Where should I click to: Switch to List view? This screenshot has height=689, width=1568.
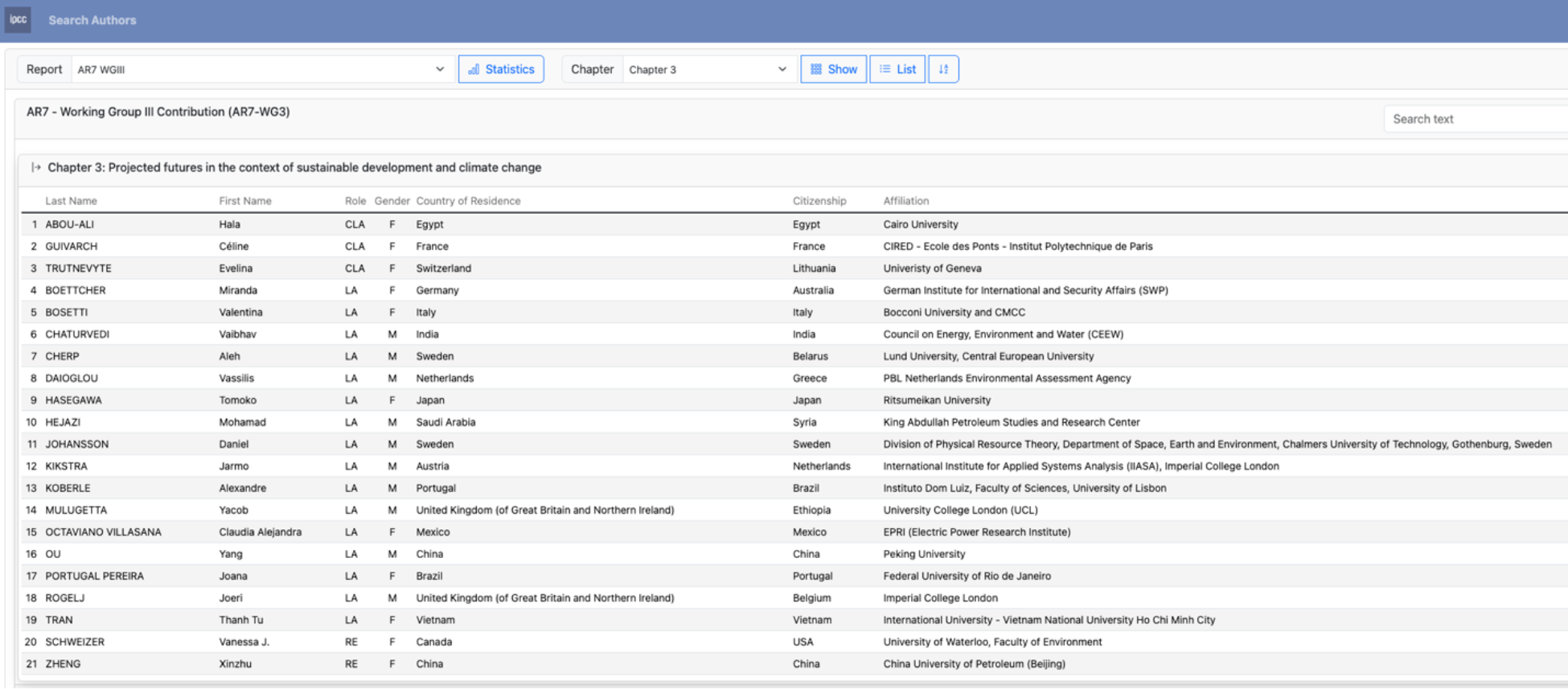[x=897, y=69]
